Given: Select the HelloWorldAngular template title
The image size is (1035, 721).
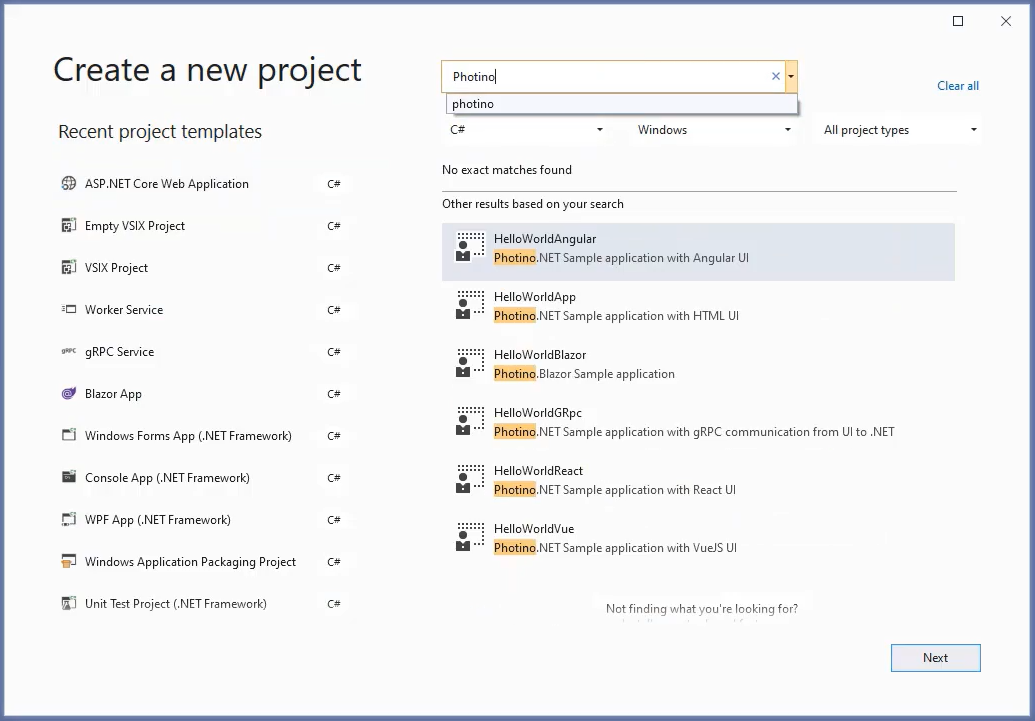Looking at the screenshot, I should [545, 239].
